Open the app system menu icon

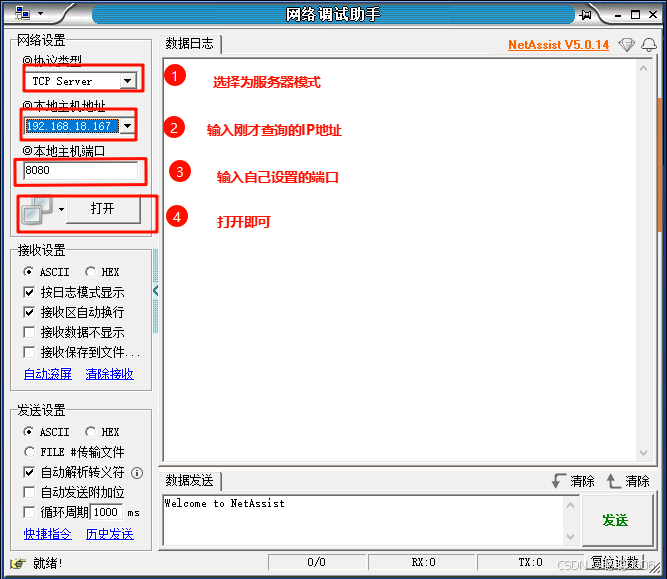click(x=22, y=13)
